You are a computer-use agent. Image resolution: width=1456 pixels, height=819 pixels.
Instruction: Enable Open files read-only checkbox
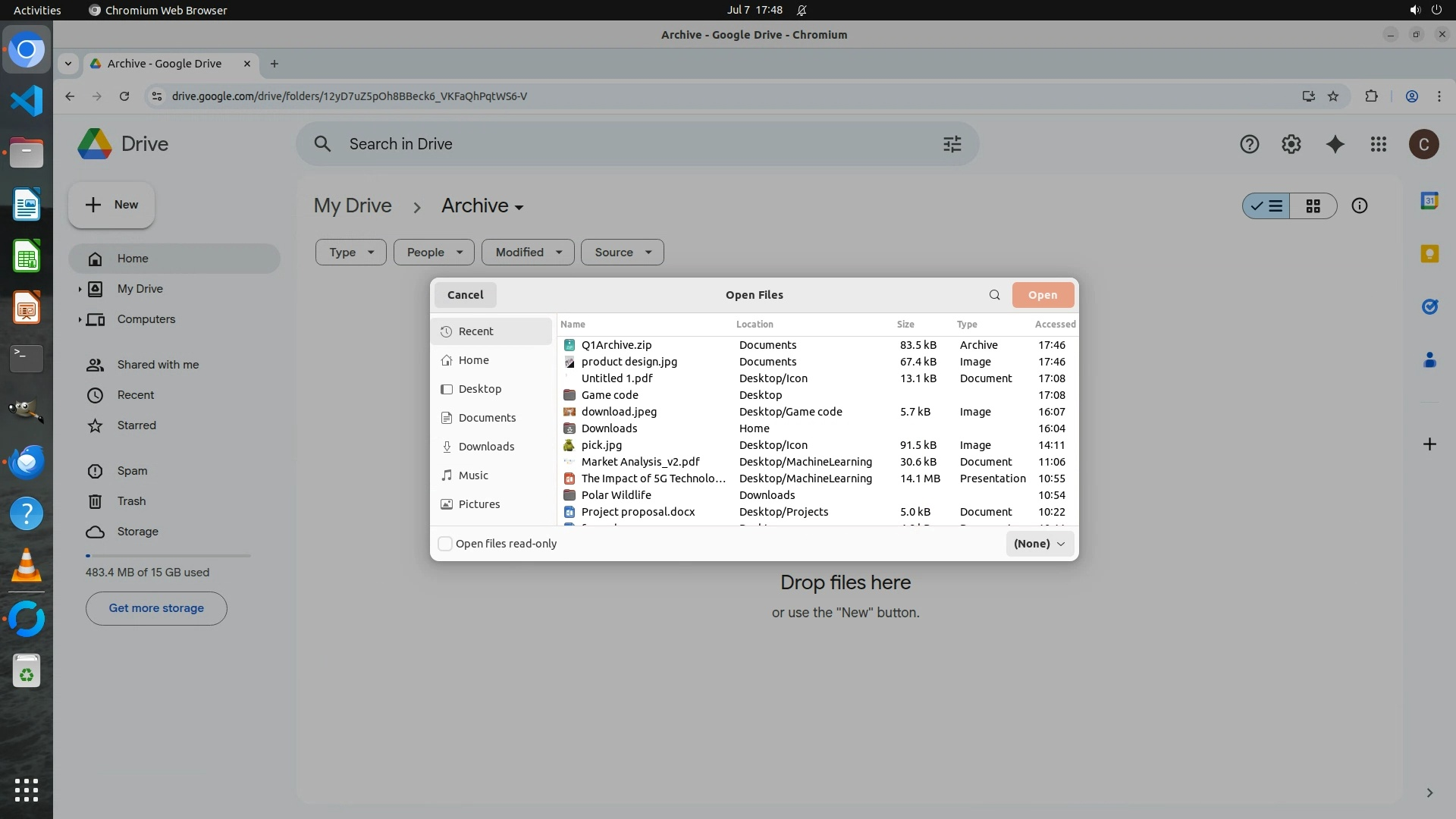coord(446,544)
